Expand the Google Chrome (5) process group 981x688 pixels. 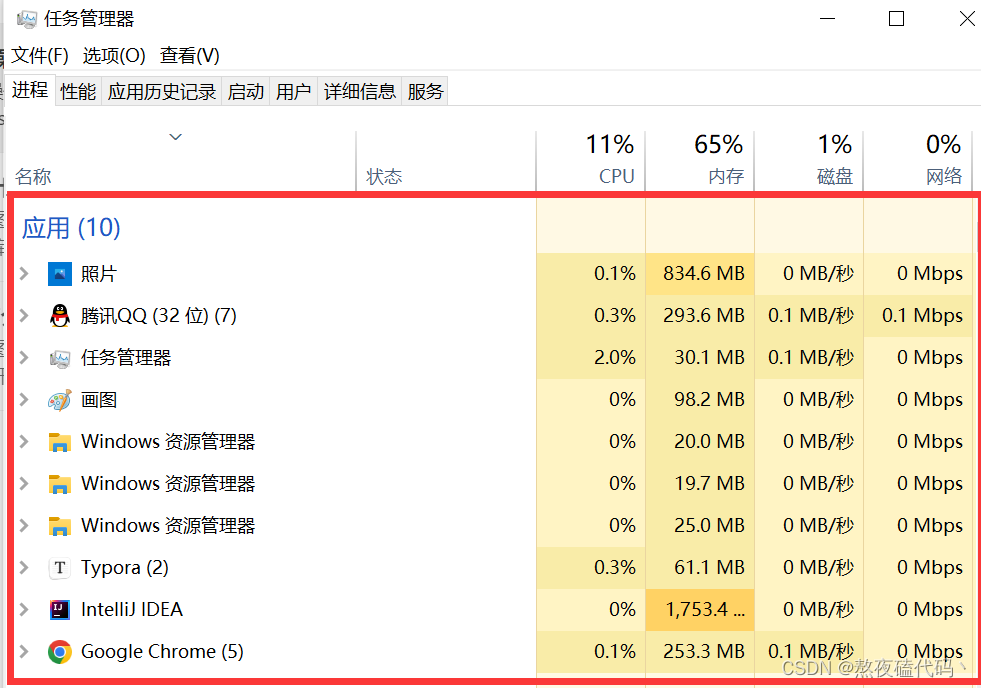coord(24,651)
